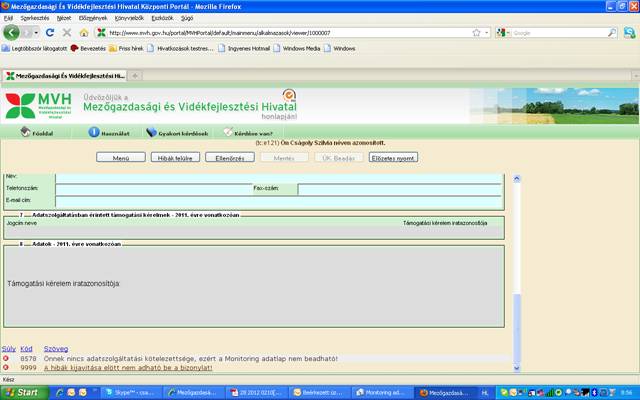Click the form vertical scrollbar thumb

coord(517,329)
